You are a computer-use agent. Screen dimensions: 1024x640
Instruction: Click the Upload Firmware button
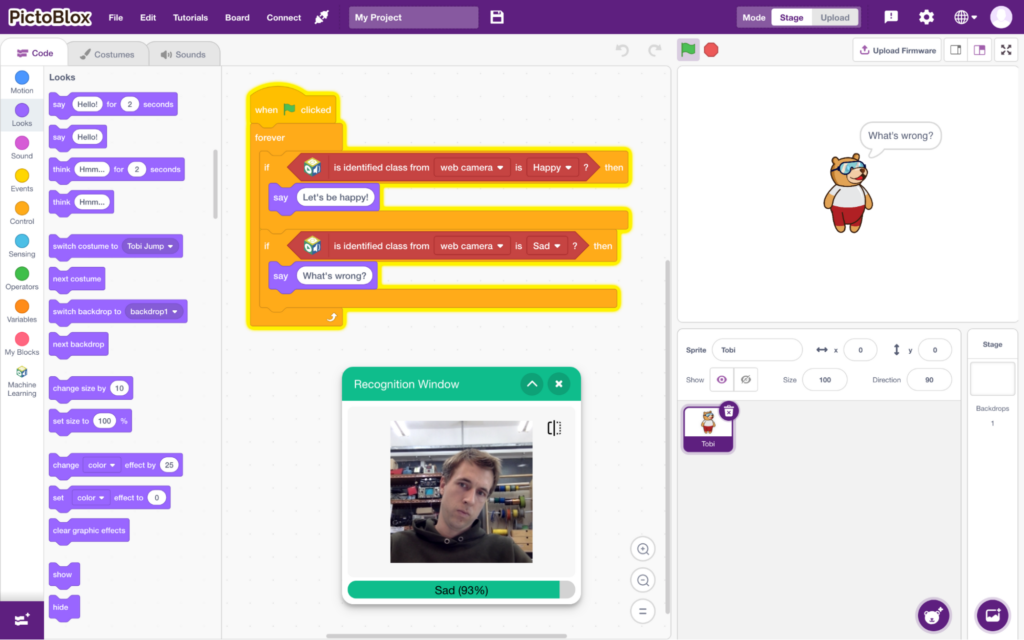click(x=897, y=50)
